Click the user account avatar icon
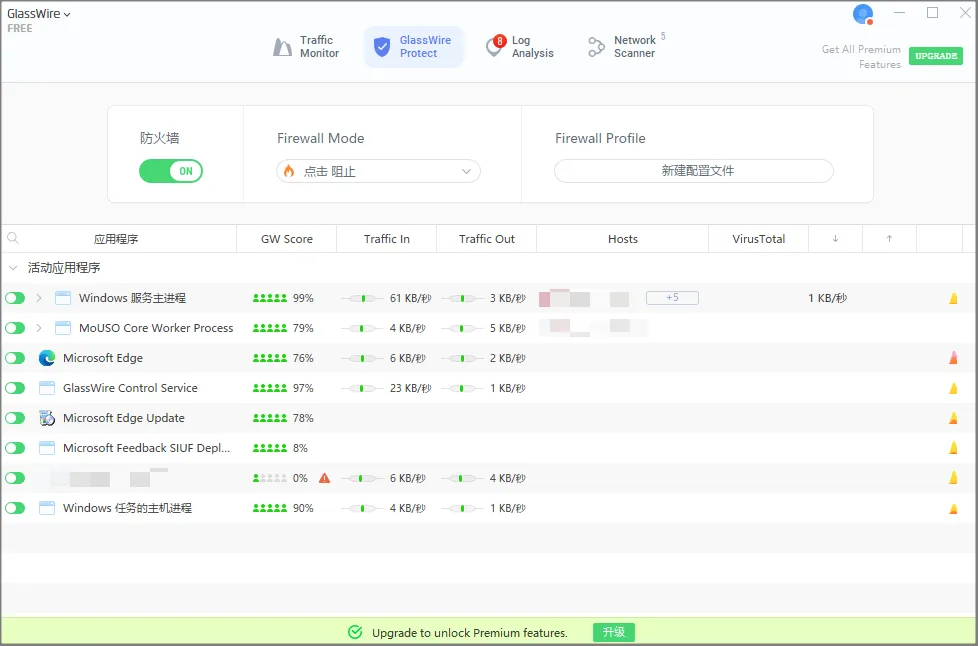This screenshot has width=978, height=646. point(863,14)
